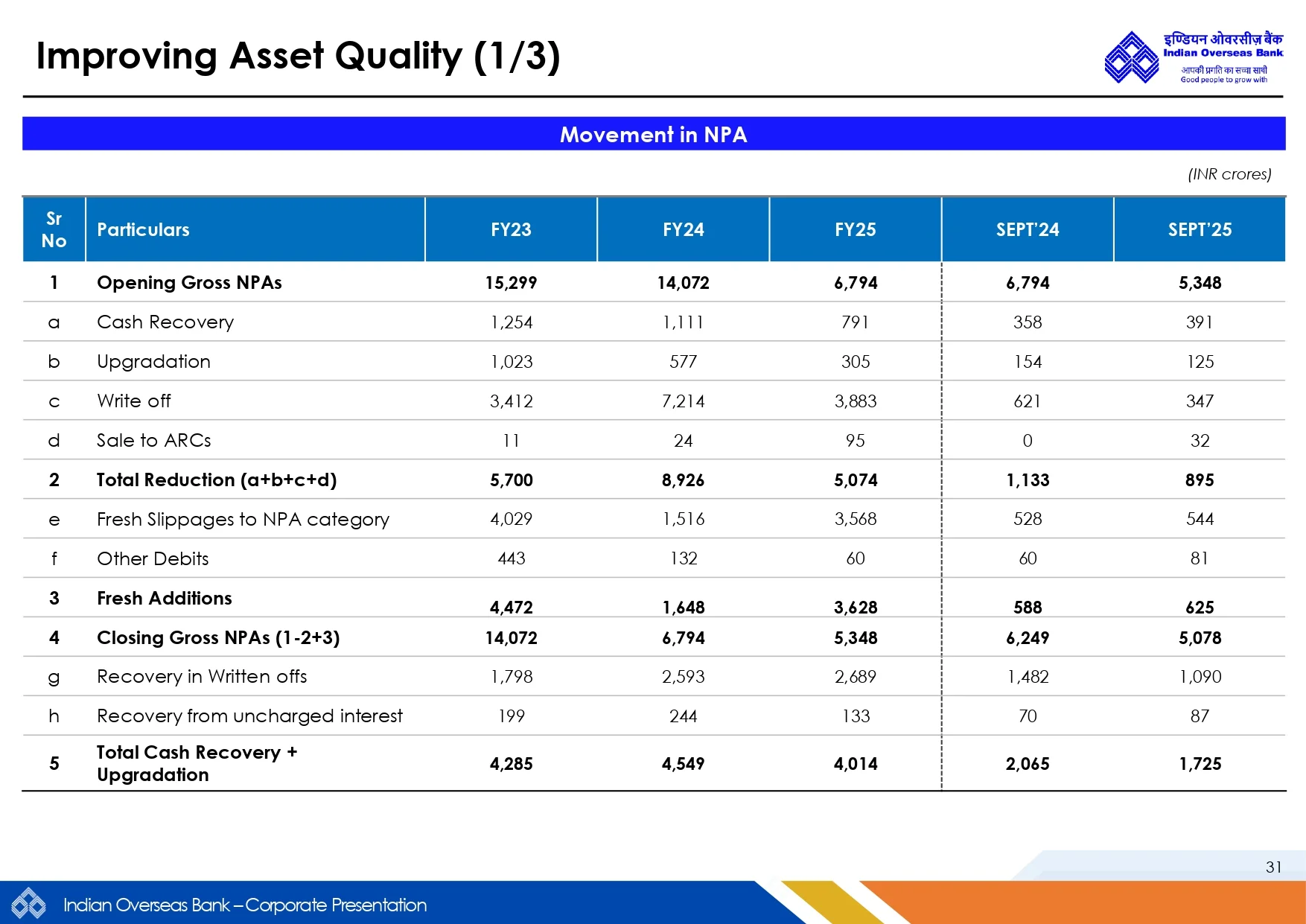The height and width of the screenshot is (924, 1306).
Task: Select Fresh Slippages to NPA category label
Action: [243, 520]
